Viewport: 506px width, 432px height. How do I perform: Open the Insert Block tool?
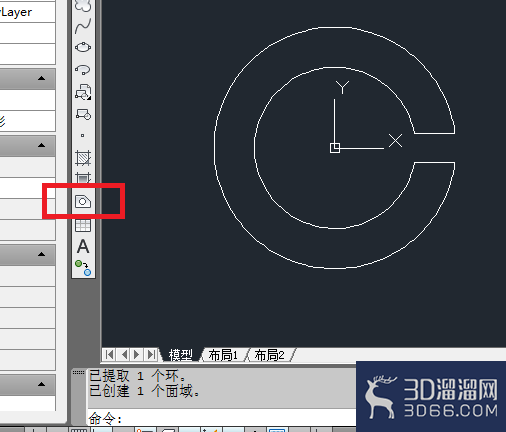(x=83, y=92)
